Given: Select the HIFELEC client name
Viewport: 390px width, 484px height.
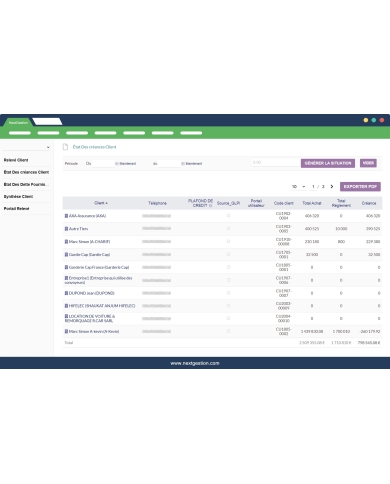Looking at the screenshot, I should click(102, 306).
